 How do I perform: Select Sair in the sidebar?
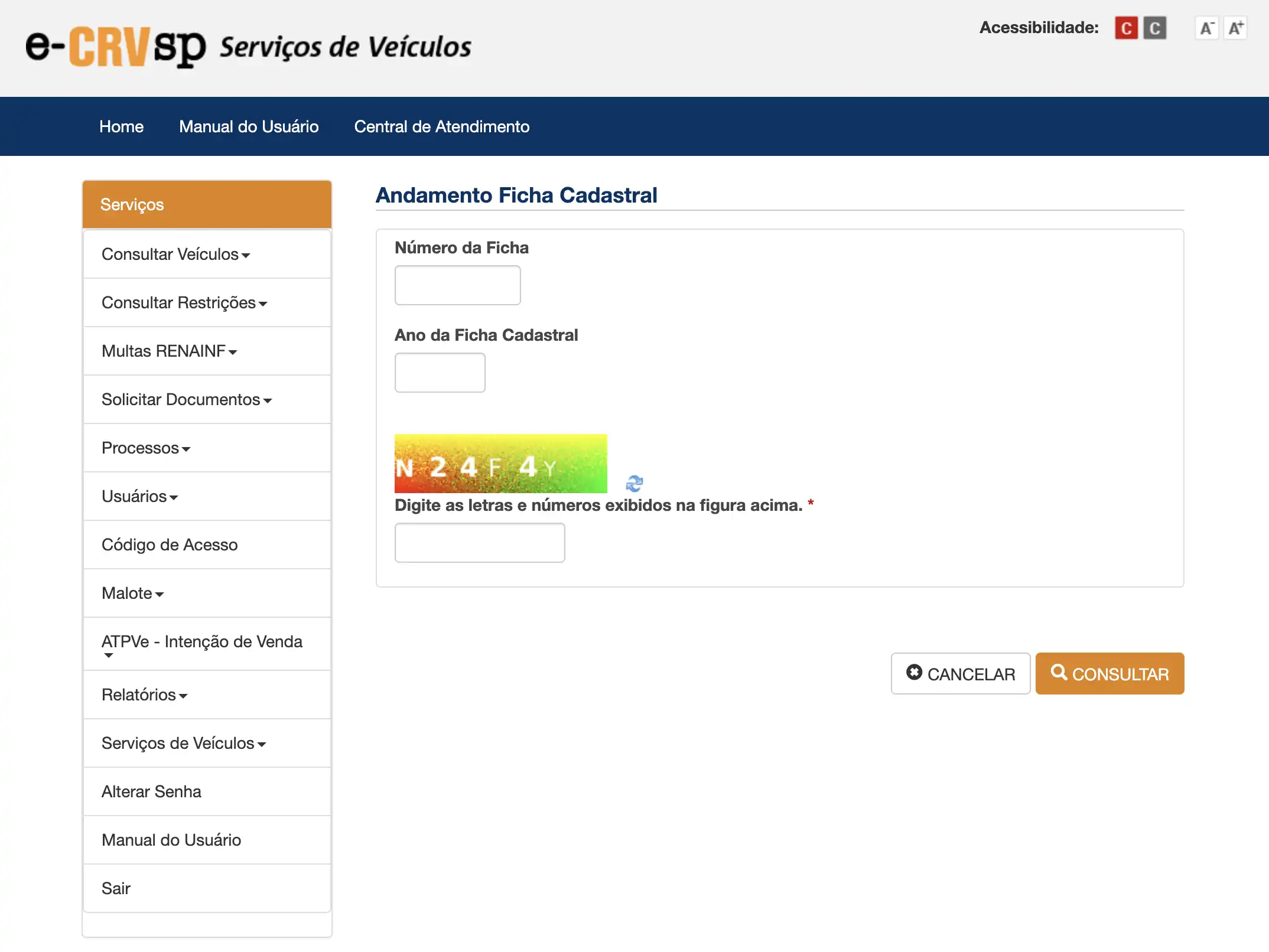(116, 888)
